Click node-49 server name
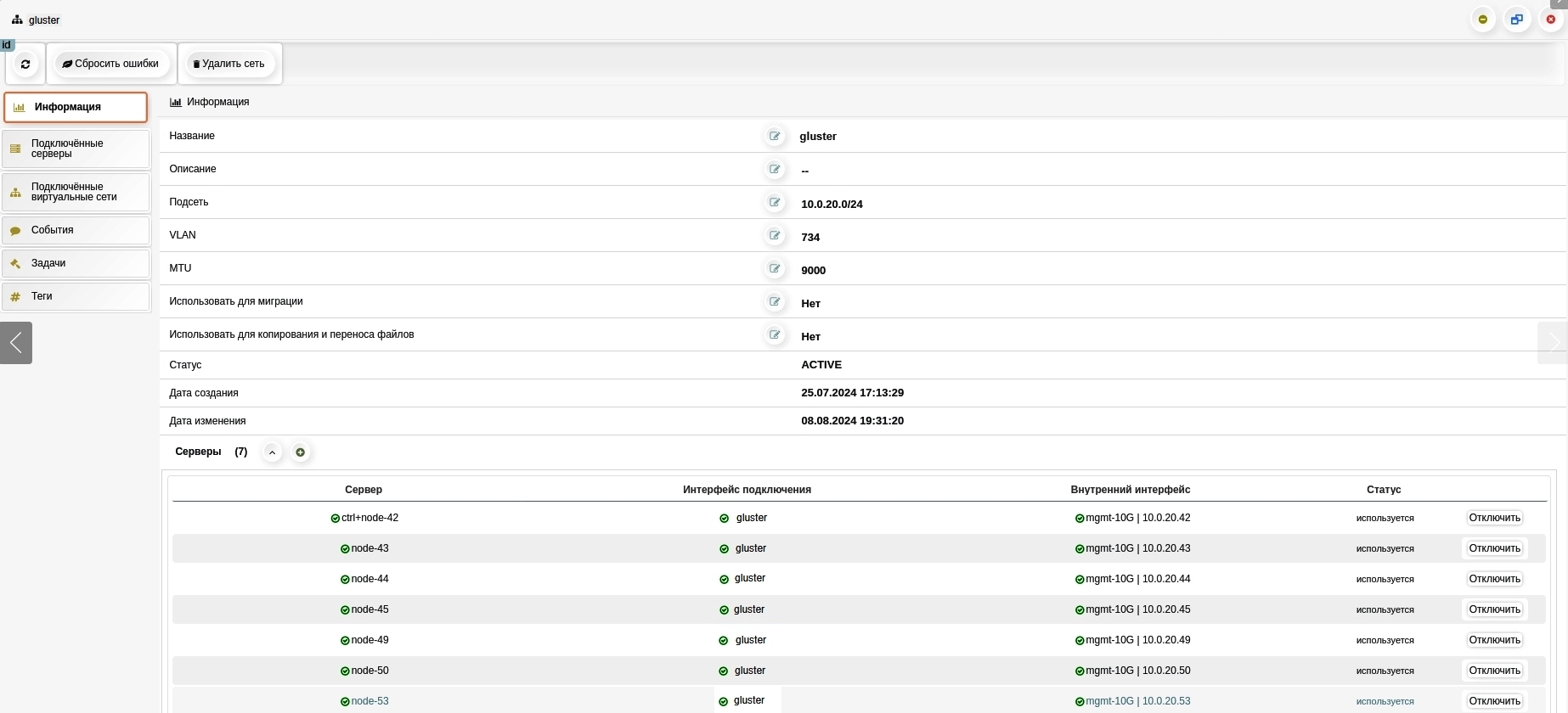 (369, 640)
